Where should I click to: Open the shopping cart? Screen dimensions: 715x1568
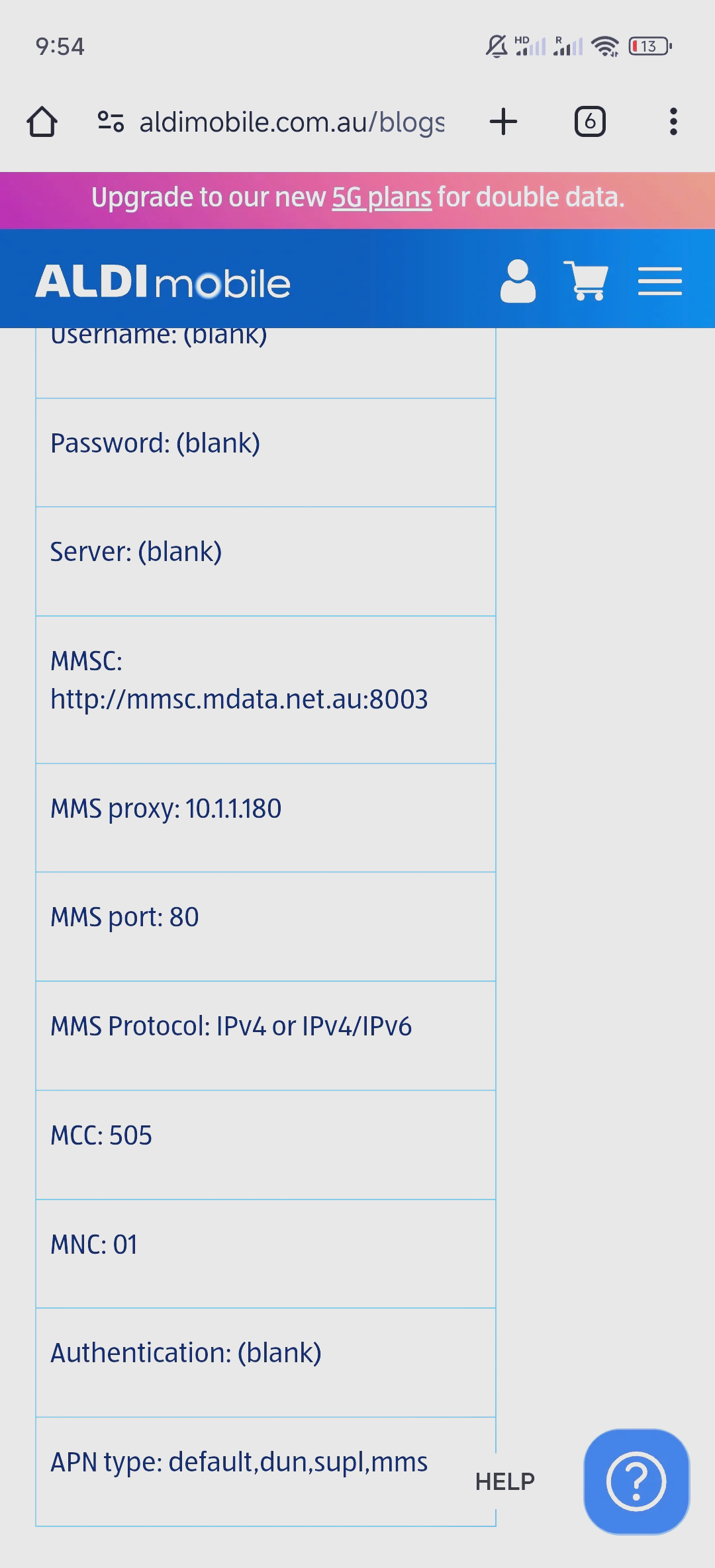point(586,281)
